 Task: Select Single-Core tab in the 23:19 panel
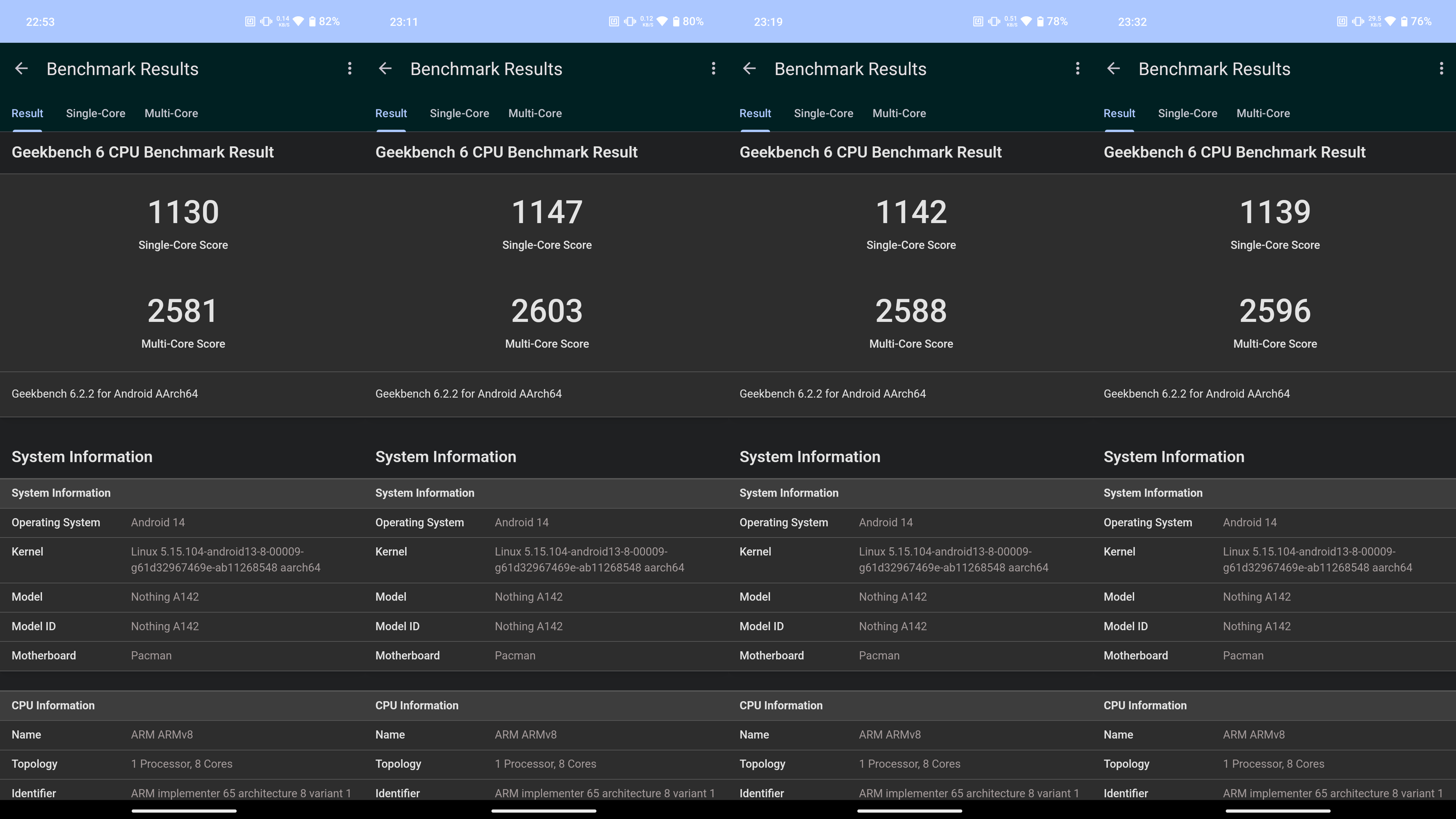coord(824,114)
